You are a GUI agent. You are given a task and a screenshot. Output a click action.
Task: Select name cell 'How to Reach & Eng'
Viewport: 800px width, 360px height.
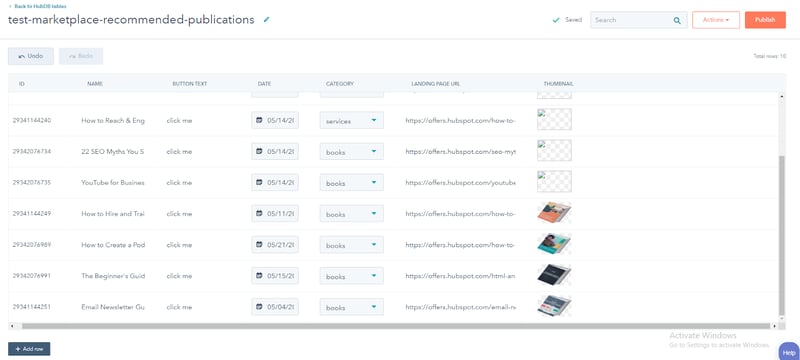[x=113, y=120]
